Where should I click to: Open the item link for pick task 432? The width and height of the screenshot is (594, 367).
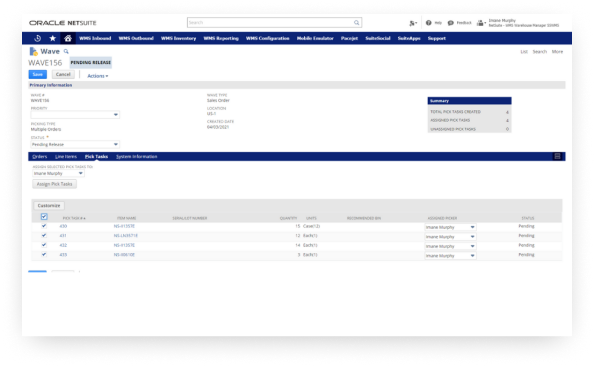(124, 245)
